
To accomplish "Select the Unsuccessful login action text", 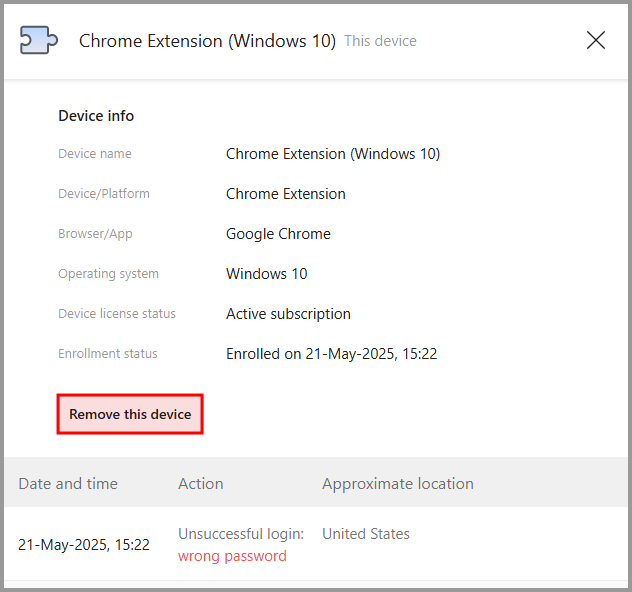I will 241,534.
